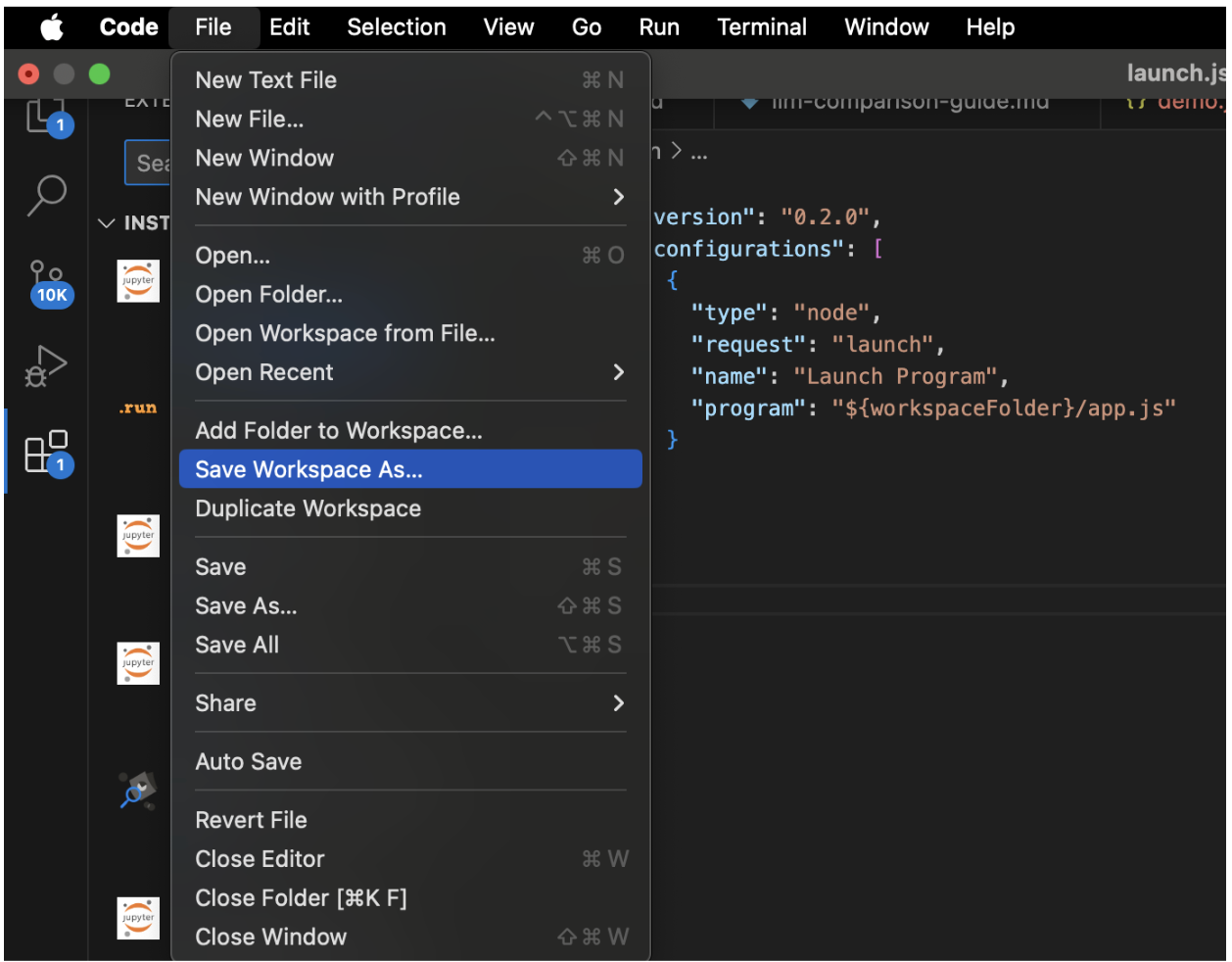1232x962 pixels.
Task: Open the Selection menu
Action: [x=397, y=27]
